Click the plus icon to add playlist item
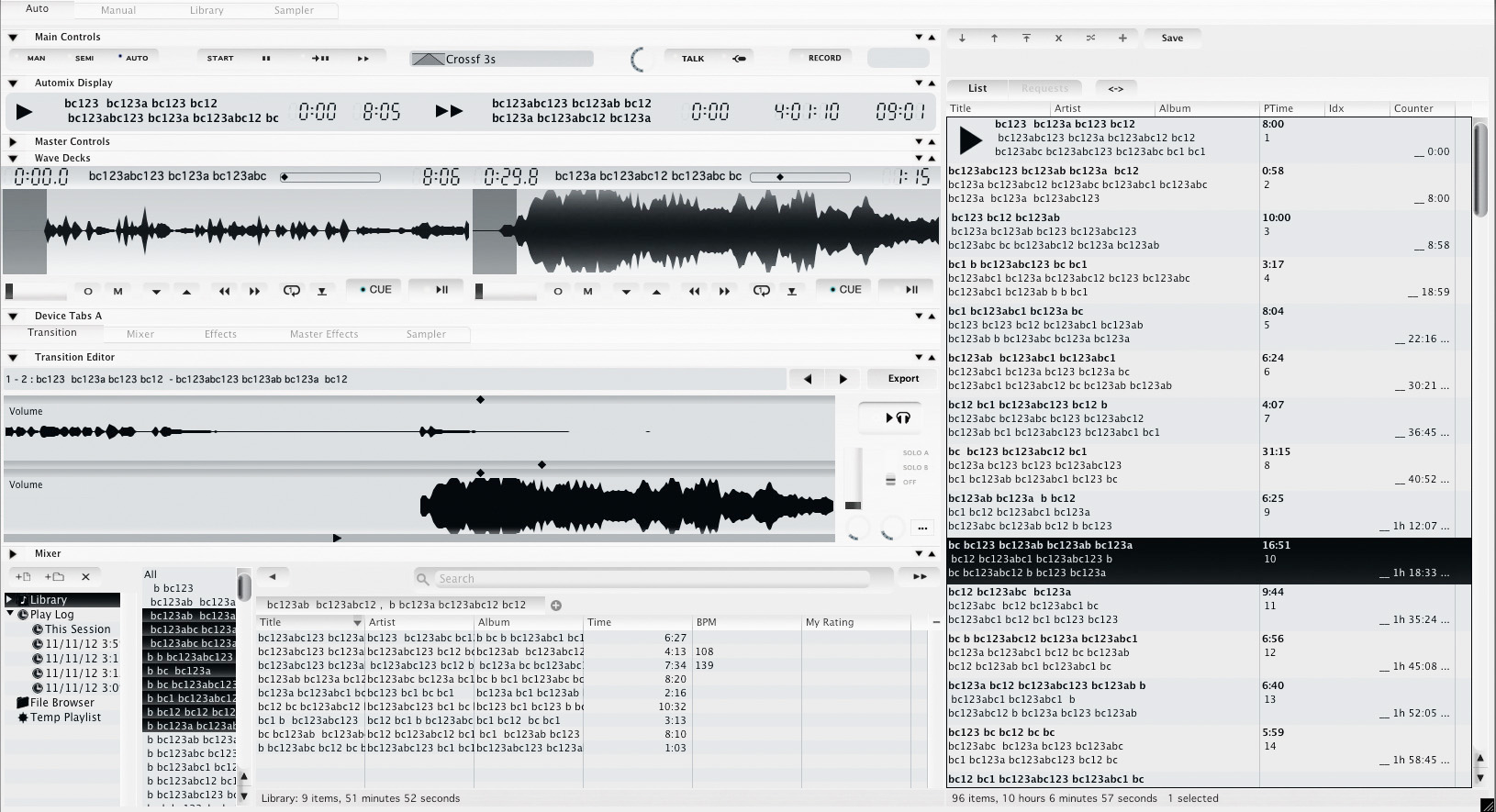This screenshot has height=812, width=1496. click(1122, 39)
